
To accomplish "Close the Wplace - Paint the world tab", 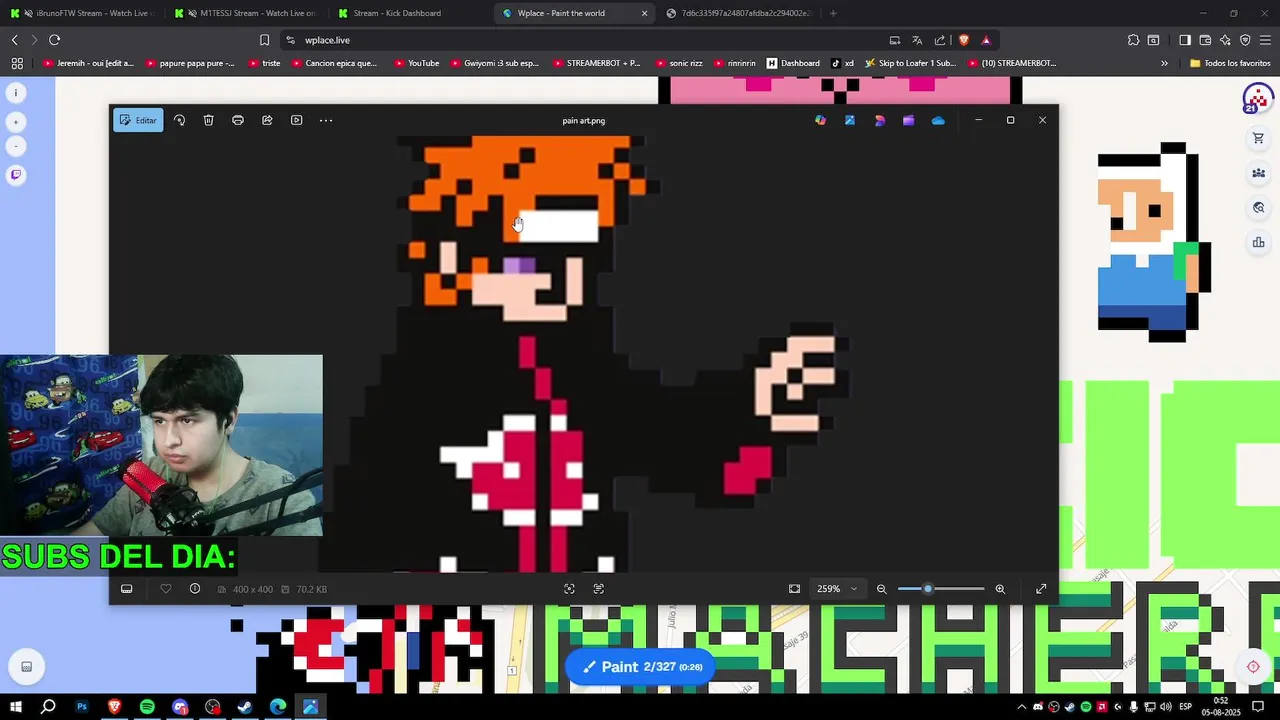I will [x=644, y=13].
